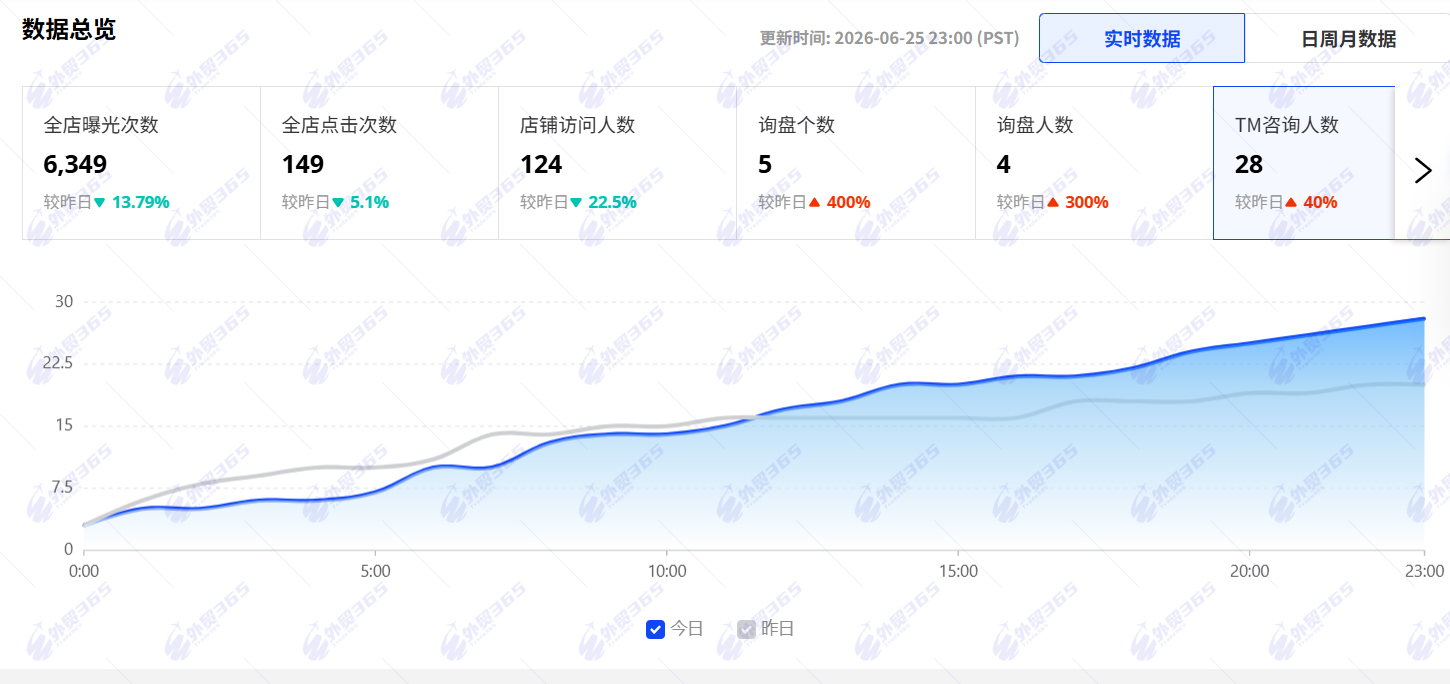Click the 数据总览 heading

click(69, 29)
